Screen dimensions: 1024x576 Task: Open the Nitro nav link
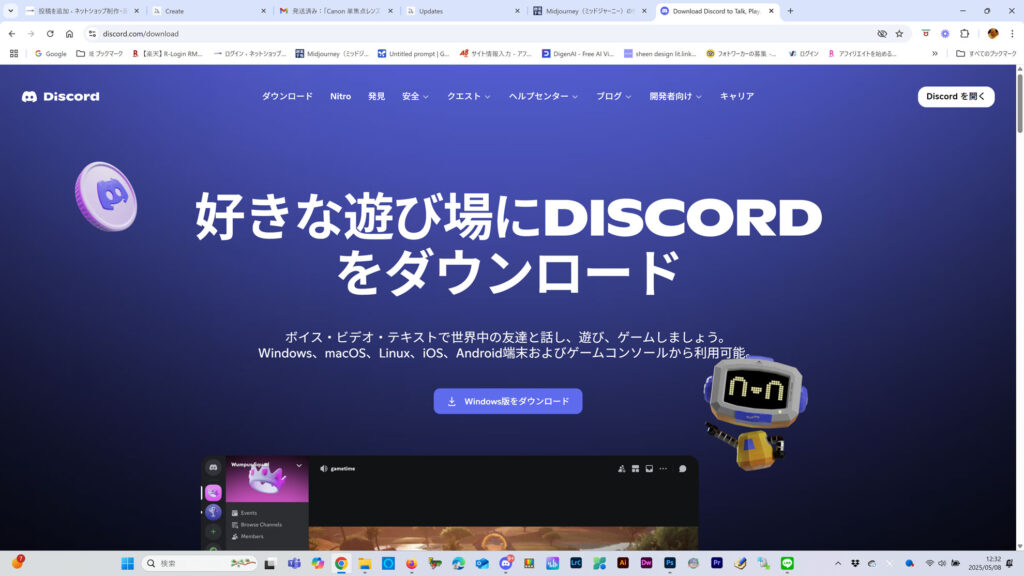pyautogui.click(x=340, y=97)
